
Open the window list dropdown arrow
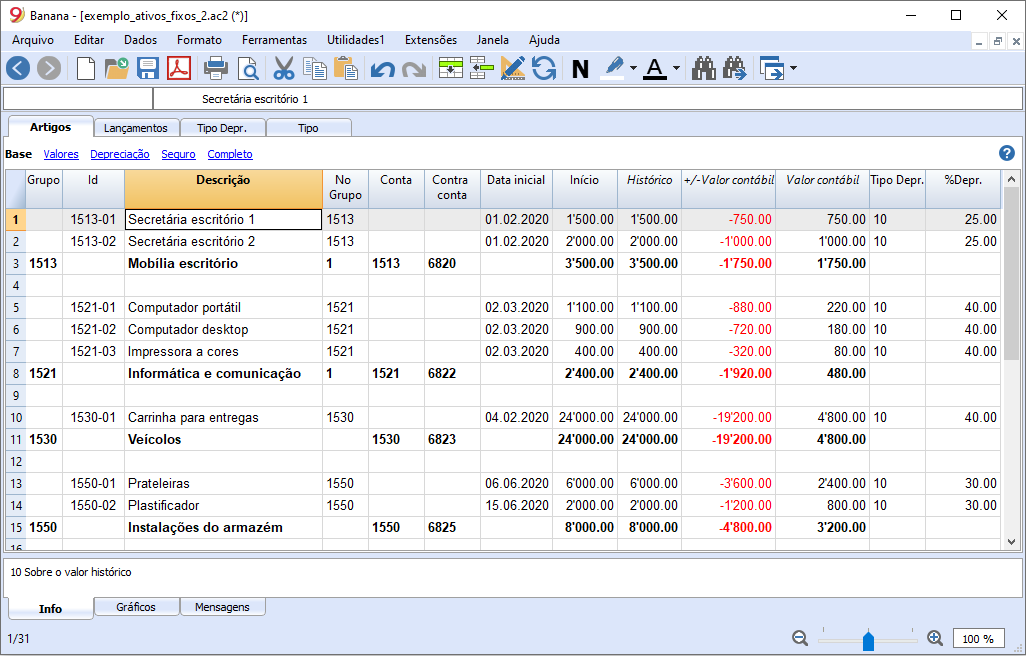pos(793,68)
